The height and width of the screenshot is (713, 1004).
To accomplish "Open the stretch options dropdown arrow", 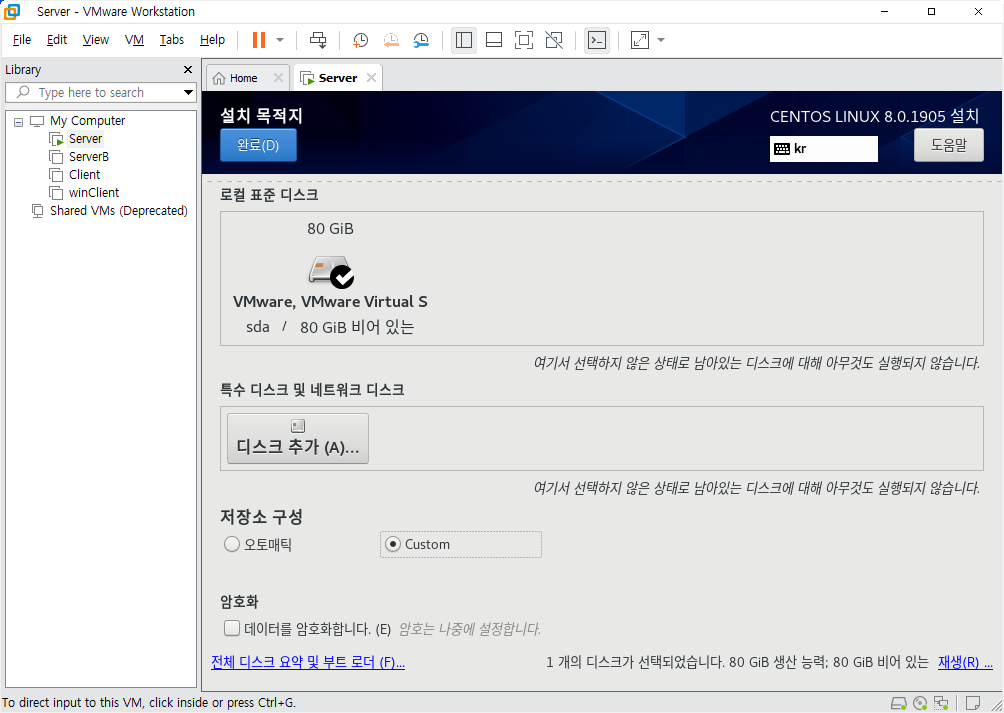I will (x=661, y=40).
